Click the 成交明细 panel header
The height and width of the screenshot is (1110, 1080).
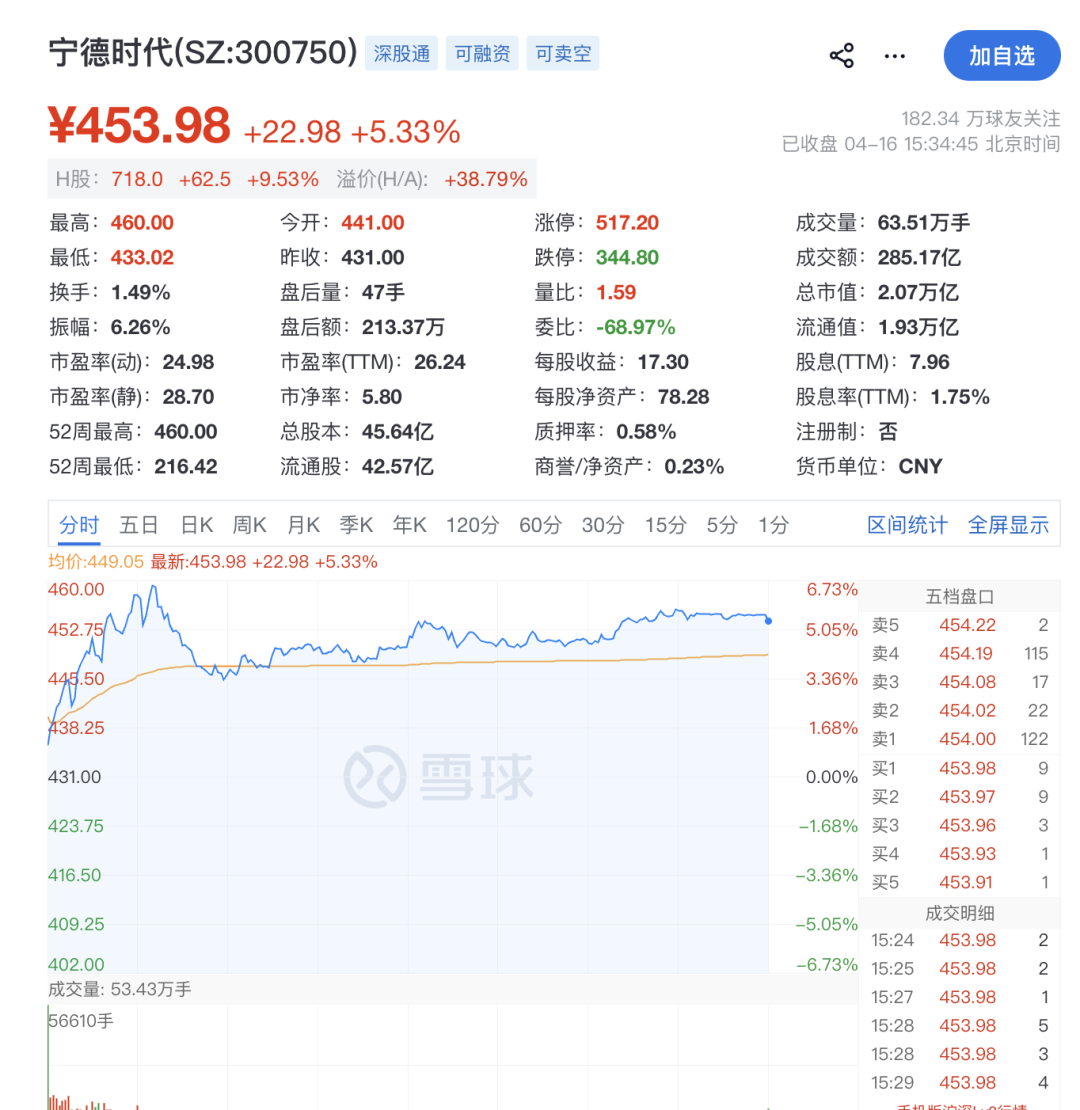(x=958, y=912)
